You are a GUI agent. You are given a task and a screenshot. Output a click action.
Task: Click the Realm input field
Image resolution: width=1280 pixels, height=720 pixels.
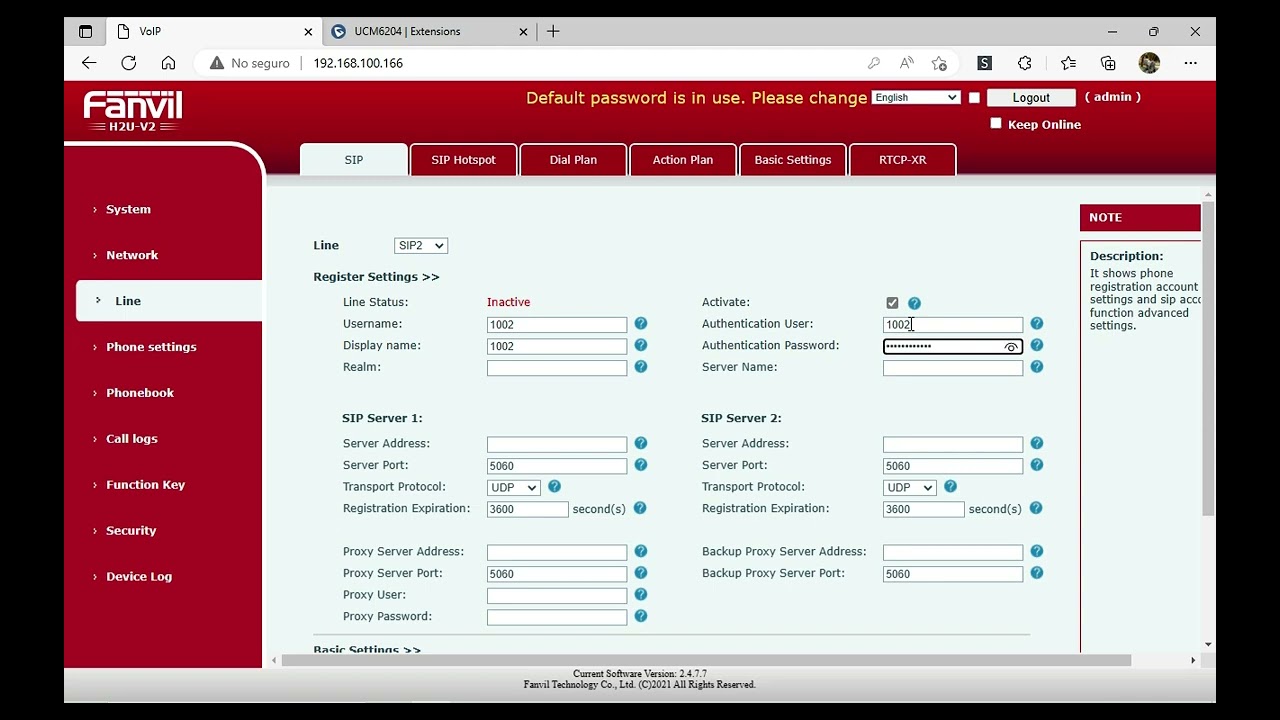tap(557, 368)
